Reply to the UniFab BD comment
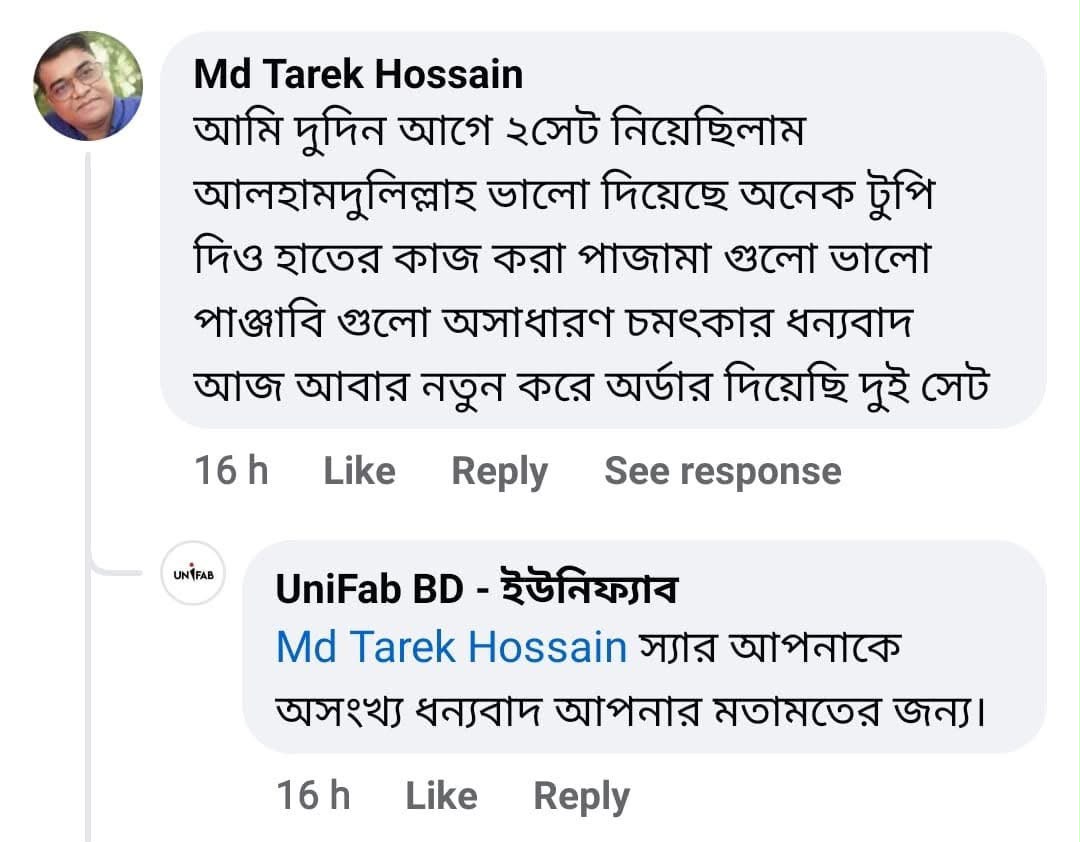 (581, 797)
